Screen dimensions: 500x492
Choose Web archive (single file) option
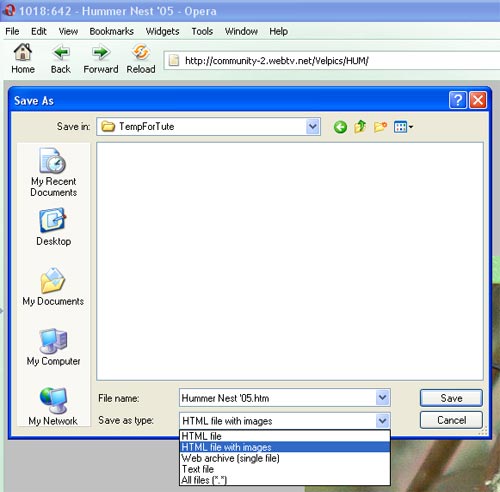point(285,458)
